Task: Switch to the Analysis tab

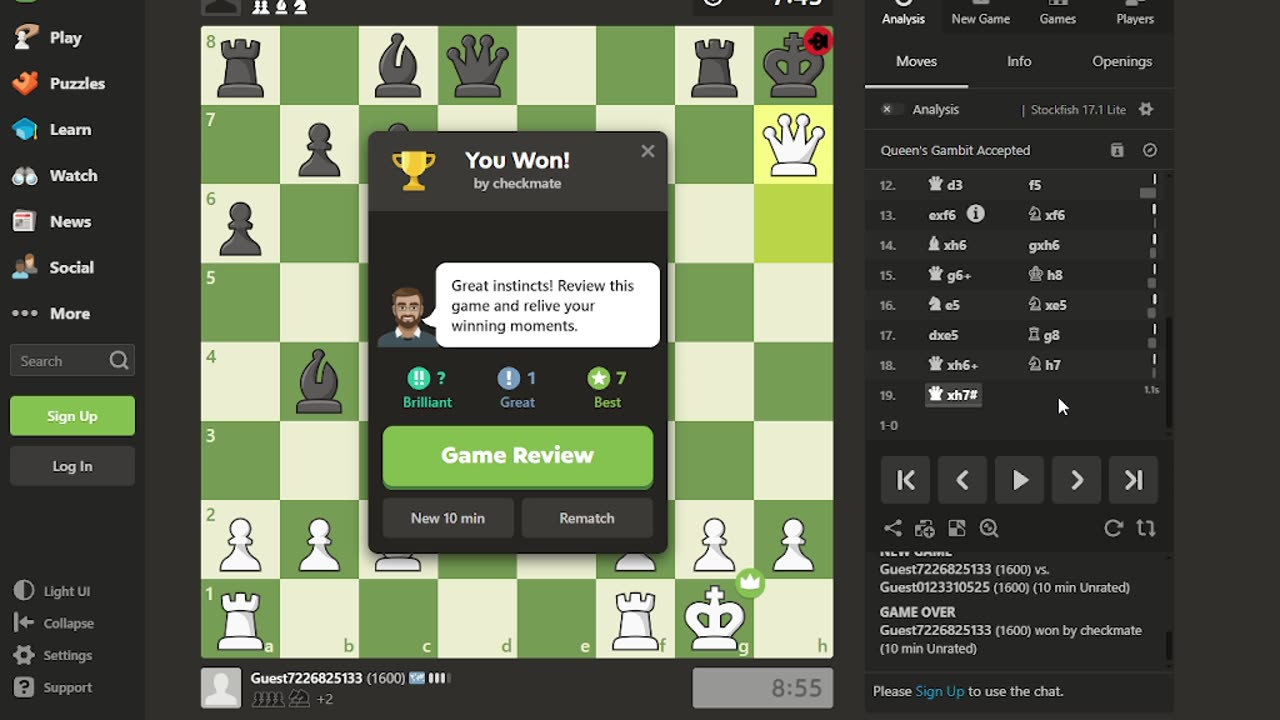Action: click(x=903, y=14)
